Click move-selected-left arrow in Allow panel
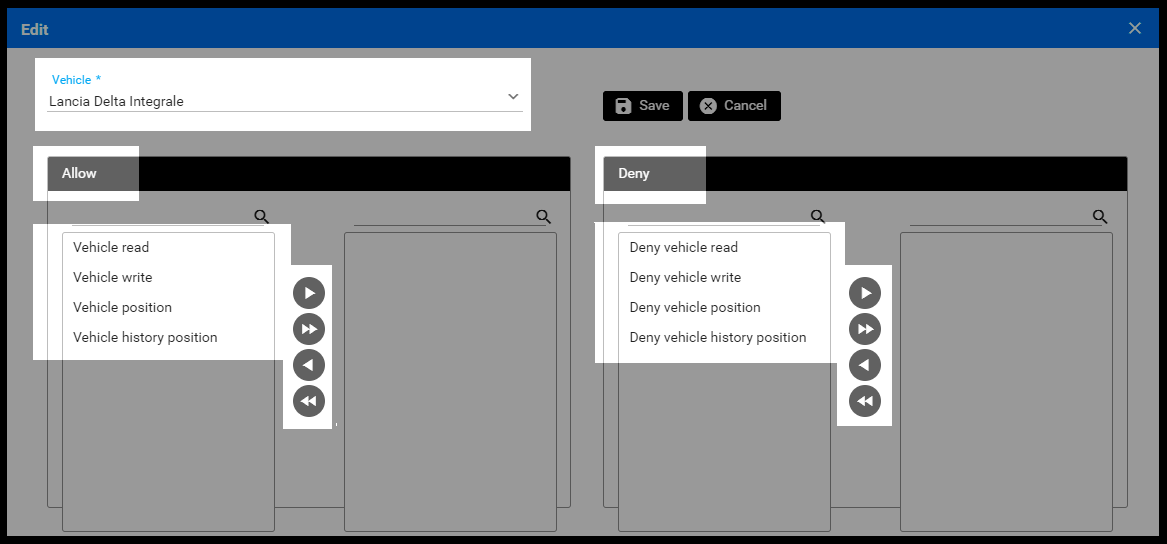Image resolution: width=1167 pixels, height=544 pixels. coord(309,365)
